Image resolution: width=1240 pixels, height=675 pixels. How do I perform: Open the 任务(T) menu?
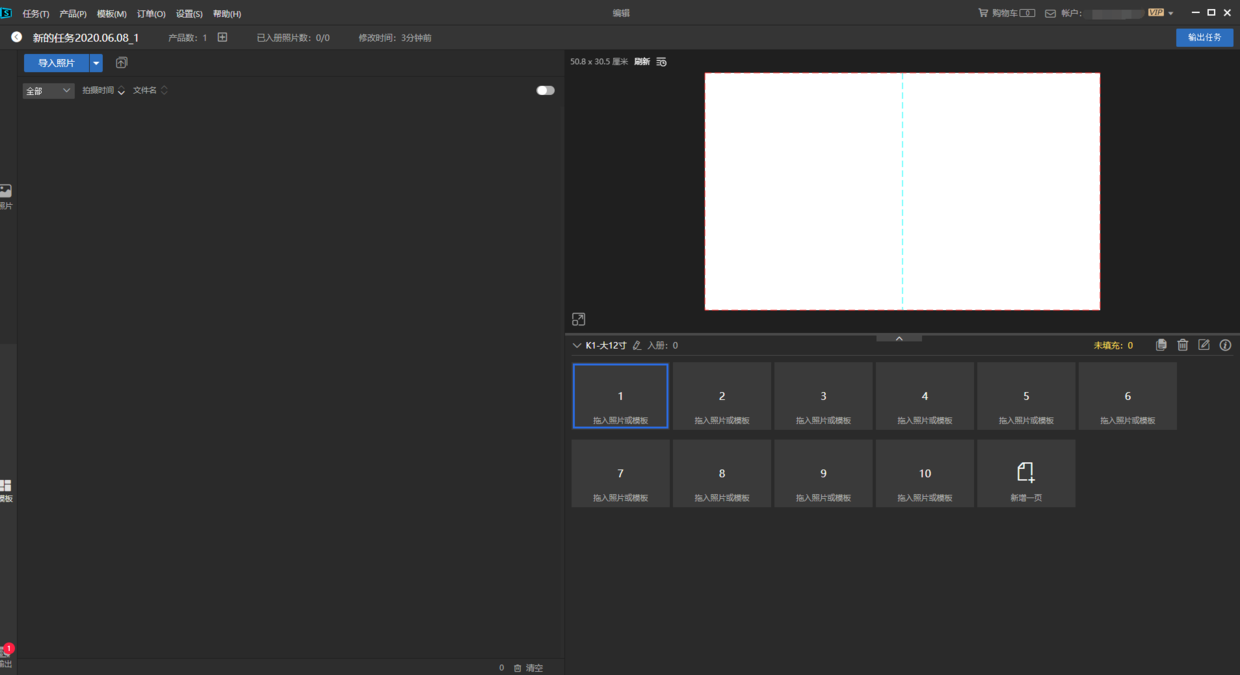click(x=36, y=14)
